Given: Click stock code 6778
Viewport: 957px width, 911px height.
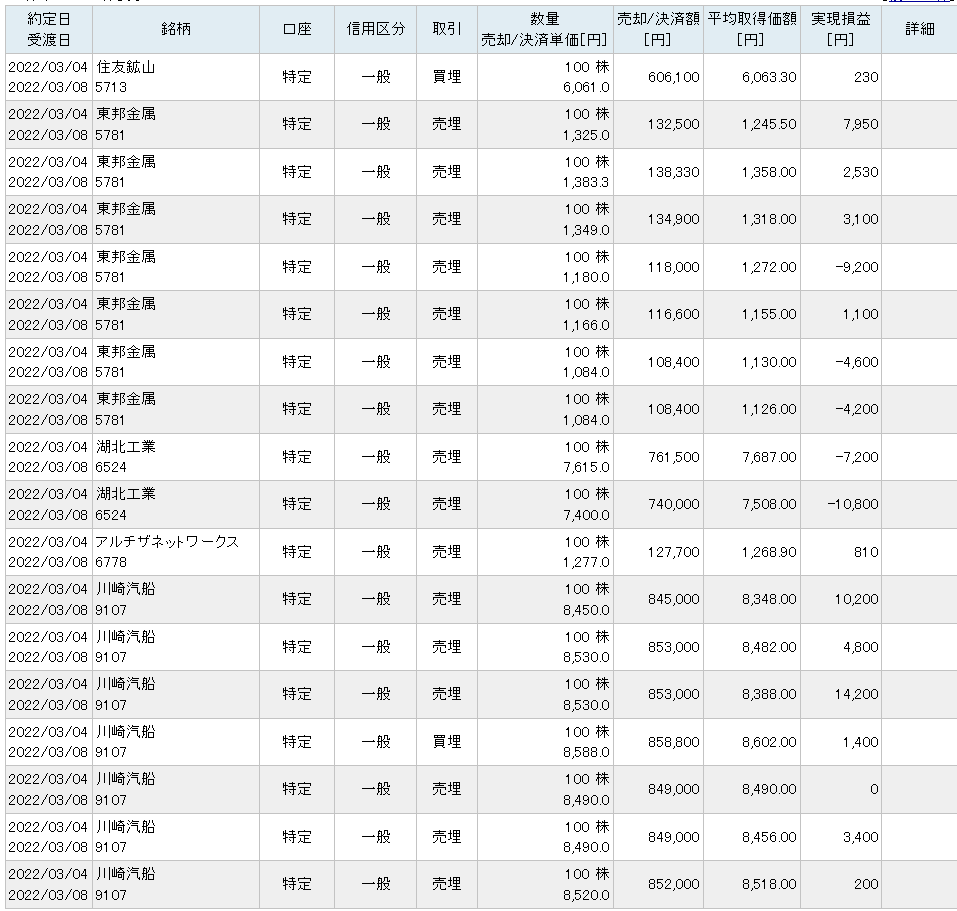Looking at the screenshot, I should click(x=111, y=562).
